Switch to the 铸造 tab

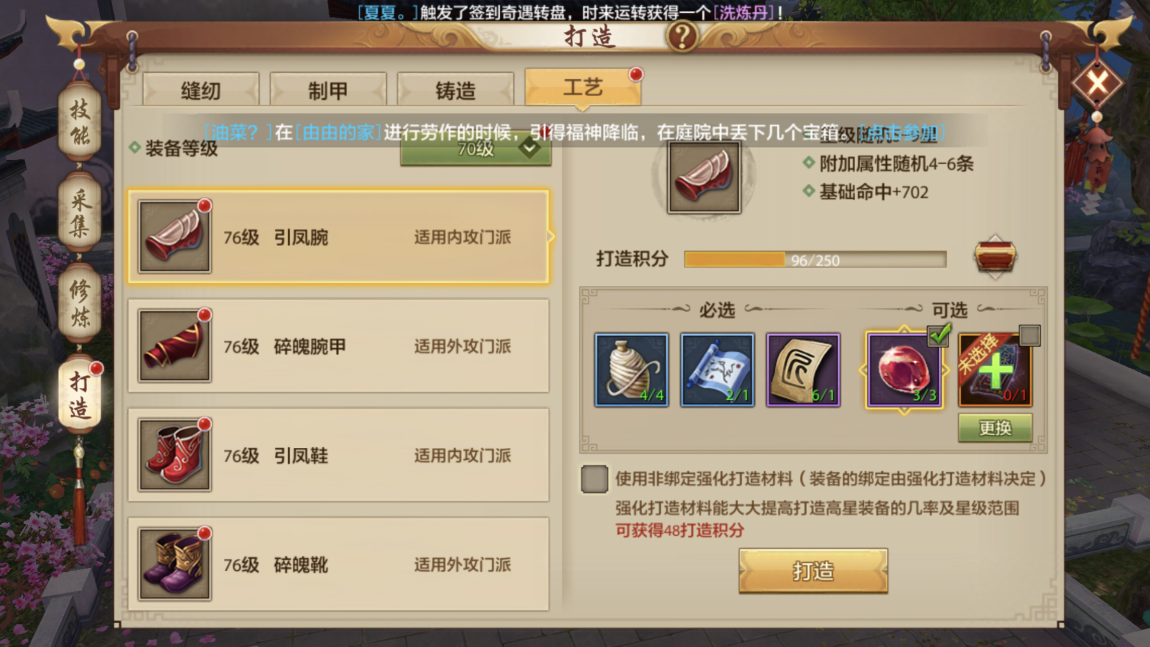coord(455,89)
